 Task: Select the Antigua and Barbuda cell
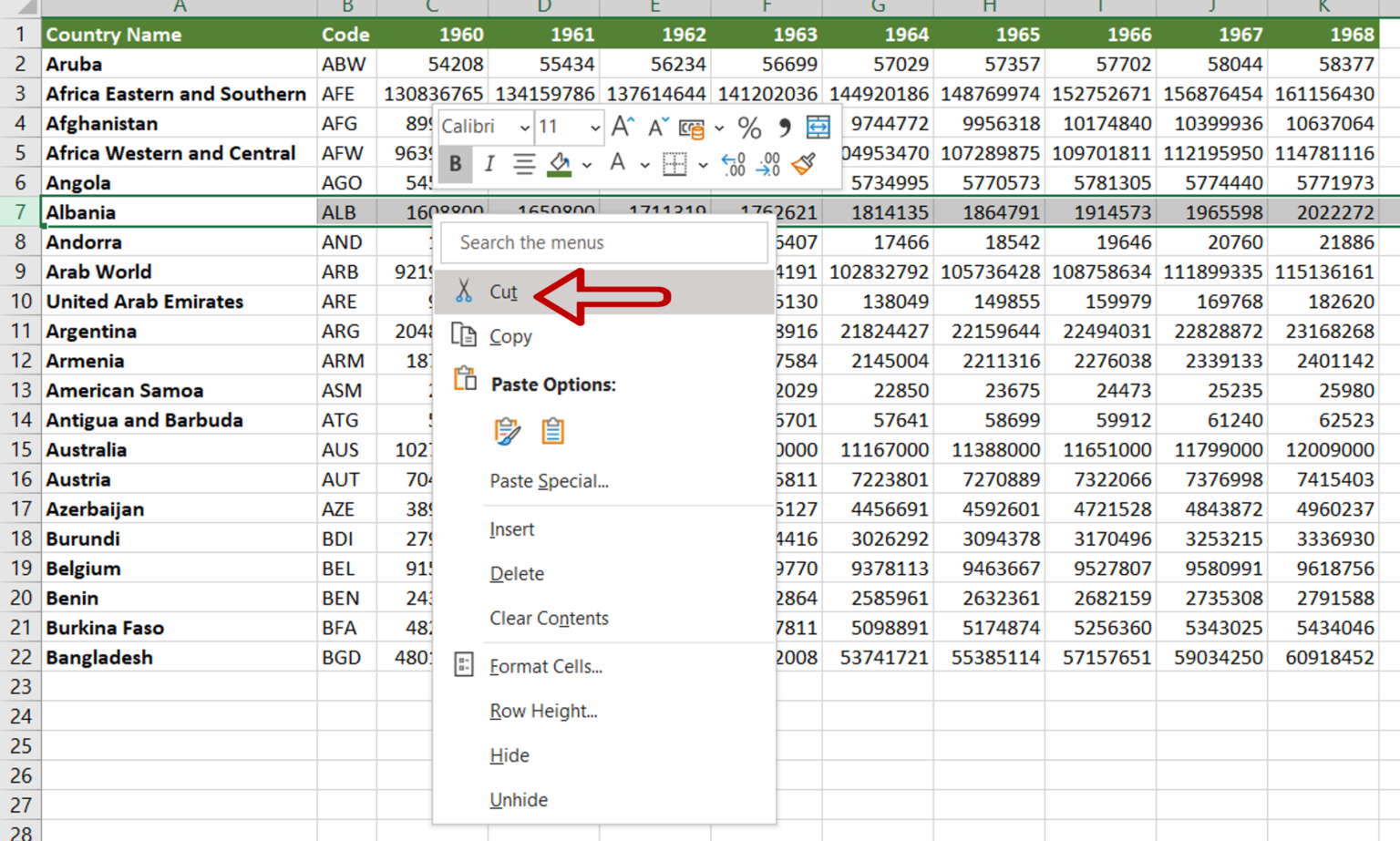tap(180, 420)
